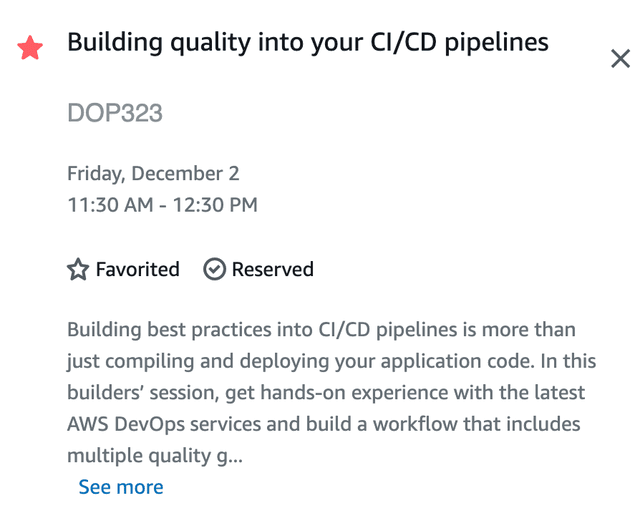
Task: Click the red favorite star beside title
Action: coord(30,48)
